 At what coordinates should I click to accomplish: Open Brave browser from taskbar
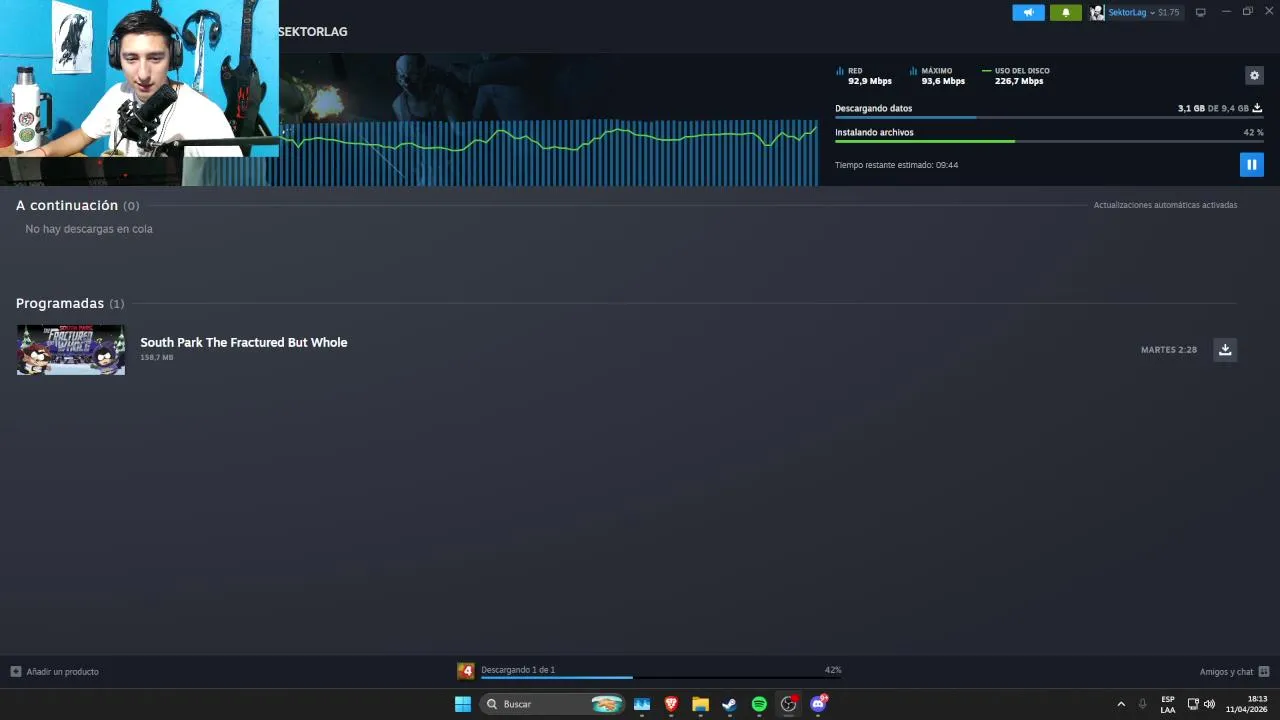(x=671, y=704)
